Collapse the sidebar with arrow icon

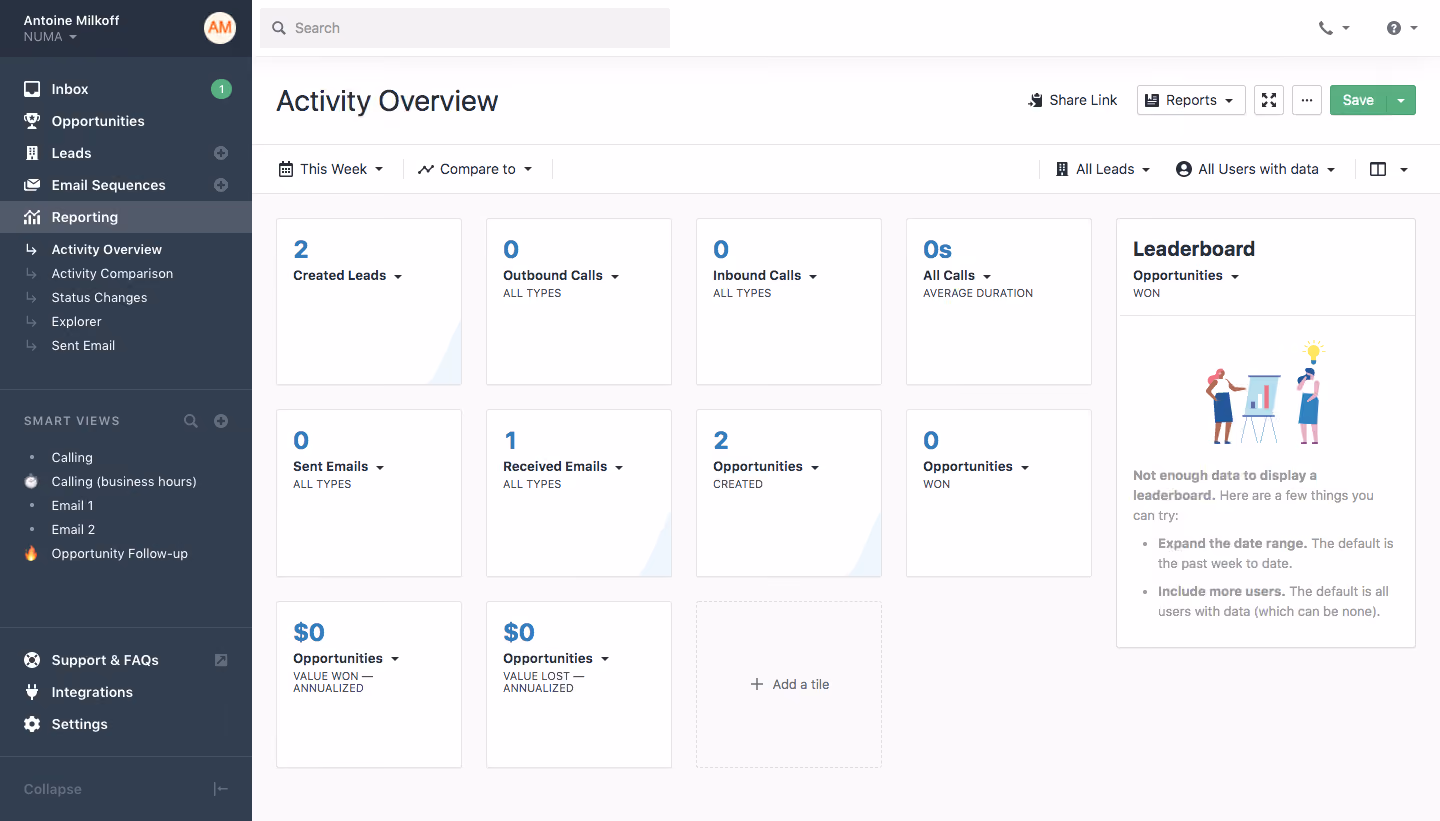221,789
